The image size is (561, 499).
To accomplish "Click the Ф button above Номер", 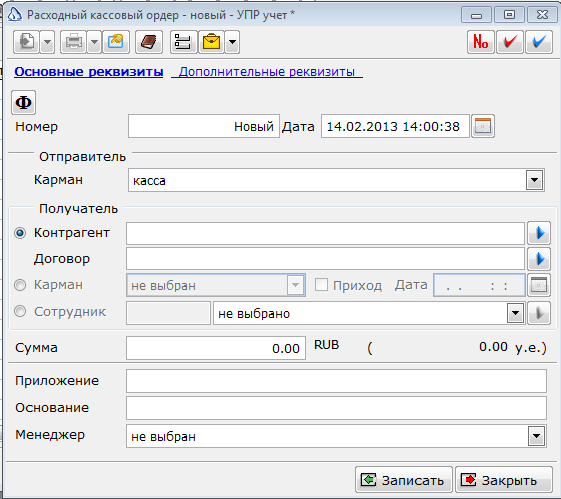I will click(x=24, y=103).
